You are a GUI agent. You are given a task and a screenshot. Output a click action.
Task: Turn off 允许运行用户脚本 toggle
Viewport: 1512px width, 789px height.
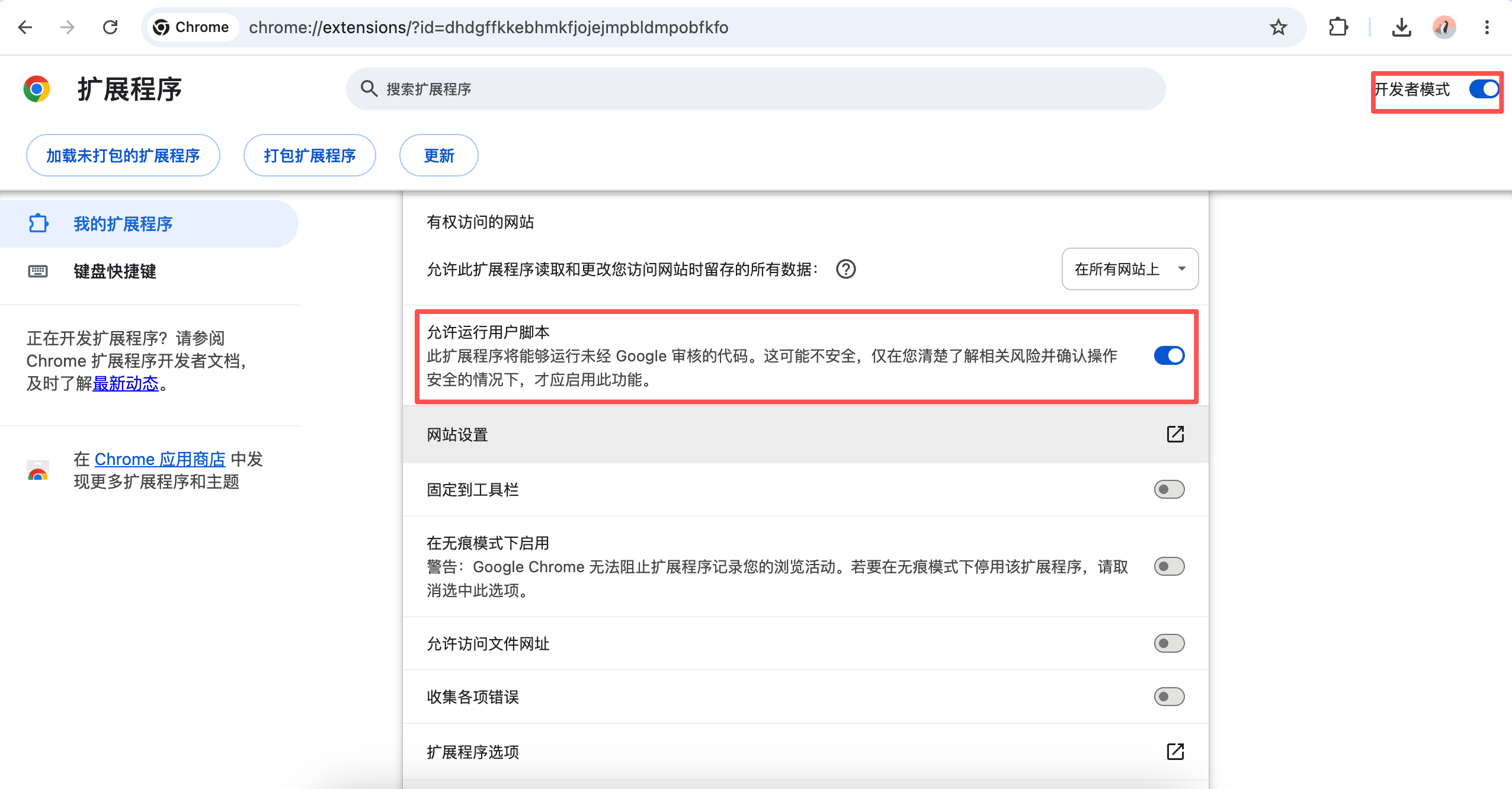(x=1170, y=355)
